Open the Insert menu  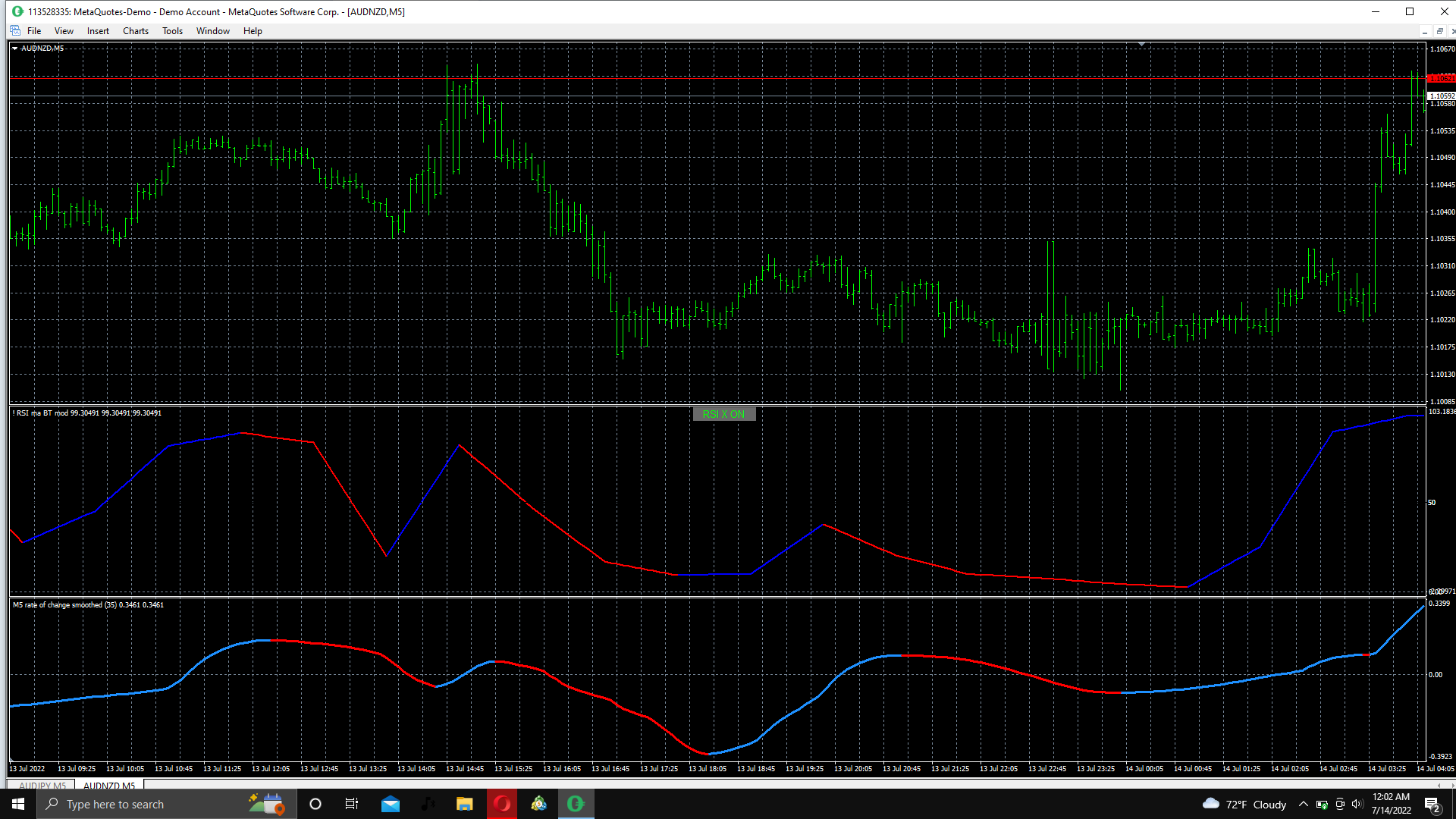tap(98, 31)
